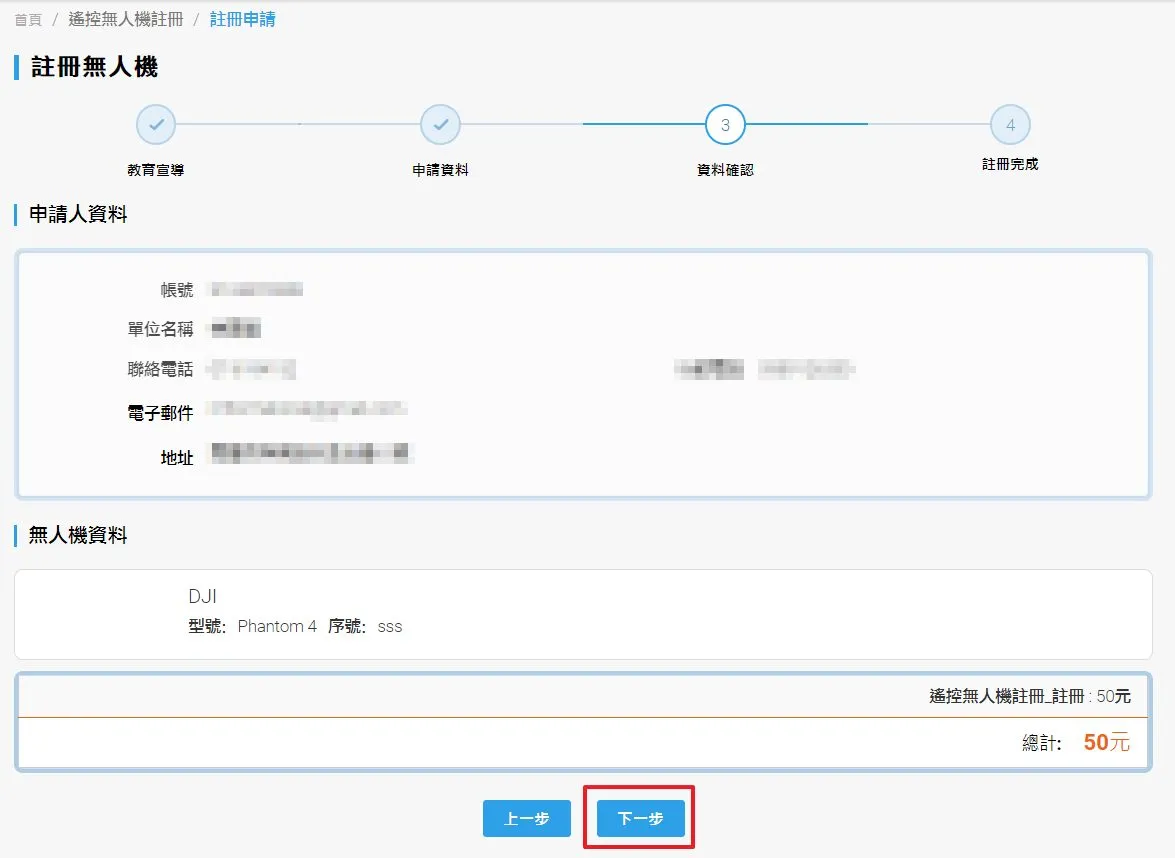Open the 首頁 breadcrumb link
The height and width of the screenshot is (858, 1175).
(x=28, y=19)
